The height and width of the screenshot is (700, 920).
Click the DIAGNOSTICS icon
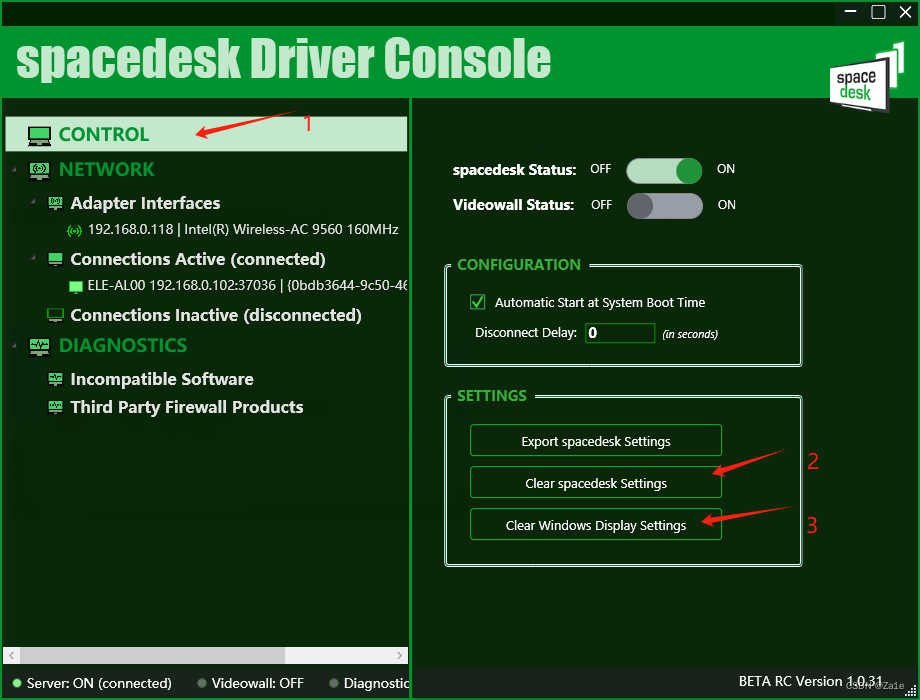coord(39,346)
